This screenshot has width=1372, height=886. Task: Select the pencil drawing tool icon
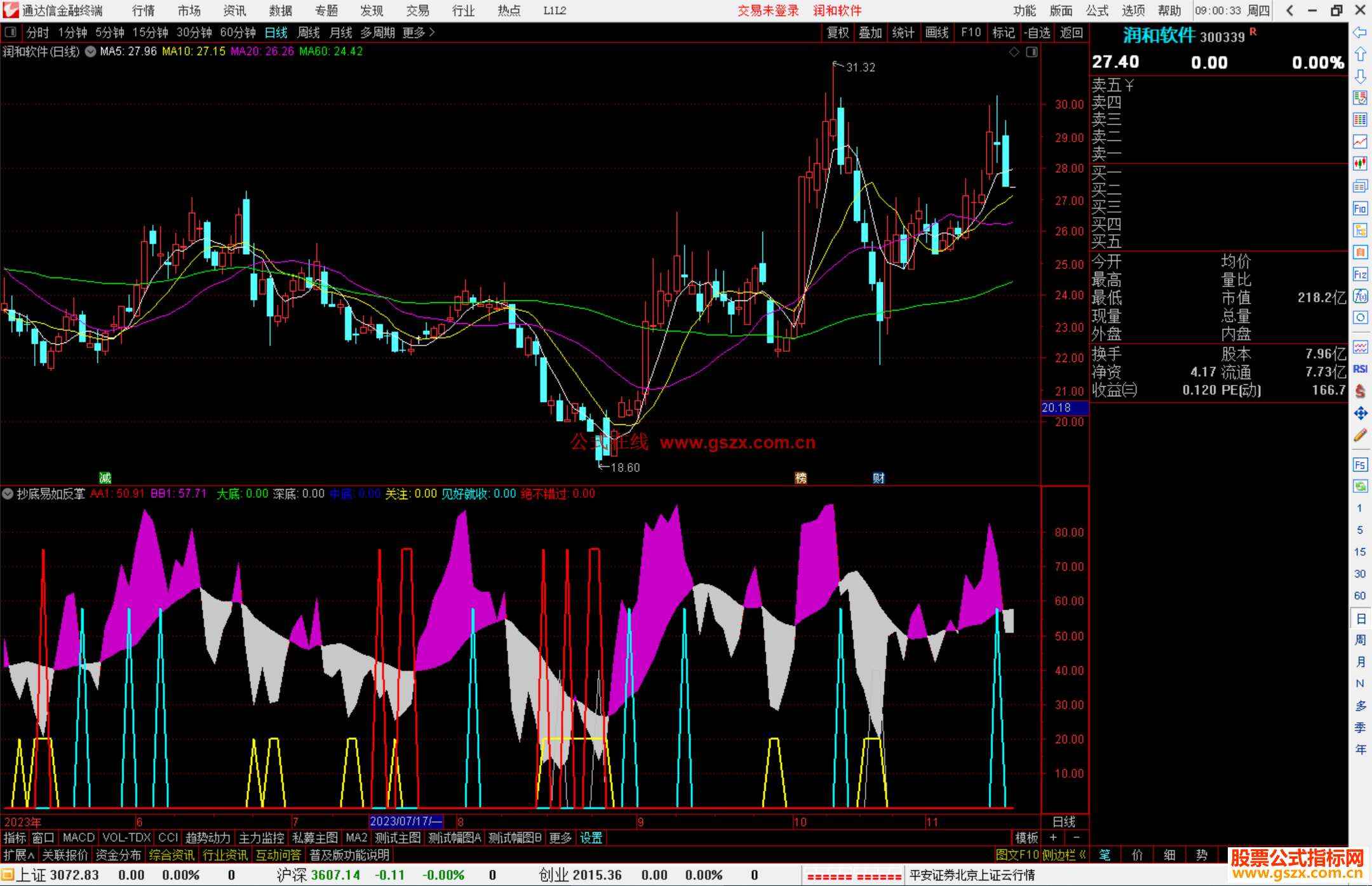click(x=1360, y=436)
